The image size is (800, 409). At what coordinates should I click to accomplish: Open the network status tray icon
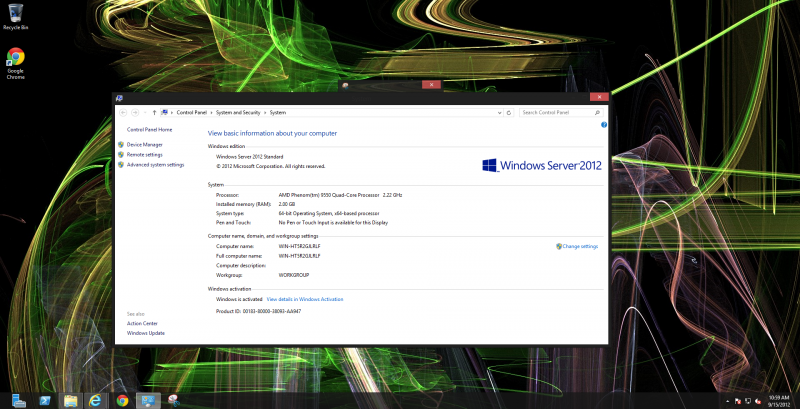pyautogui.click(x=748, y=401)
